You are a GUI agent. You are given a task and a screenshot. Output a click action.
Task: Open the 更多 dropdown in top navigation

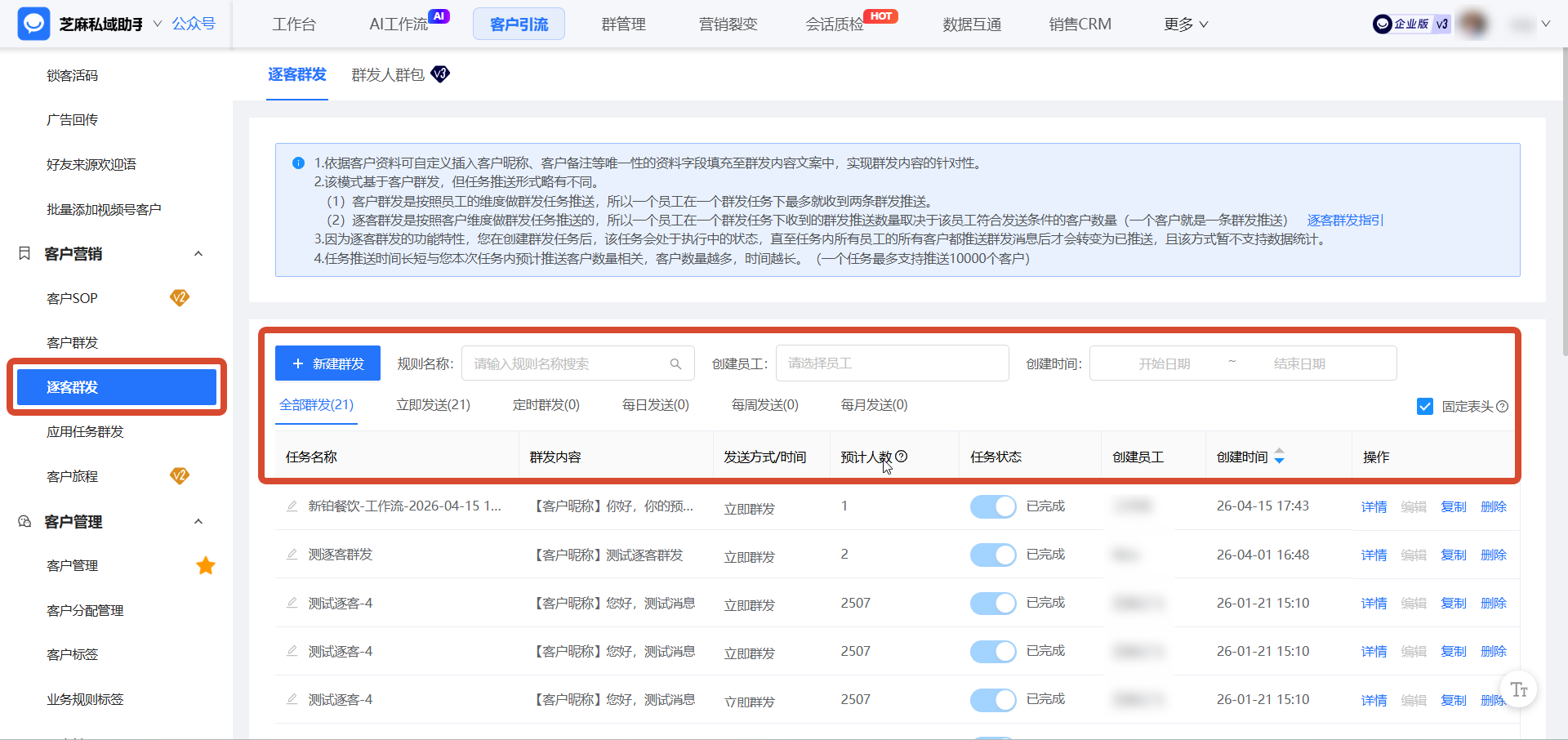tap(1186, 25)
